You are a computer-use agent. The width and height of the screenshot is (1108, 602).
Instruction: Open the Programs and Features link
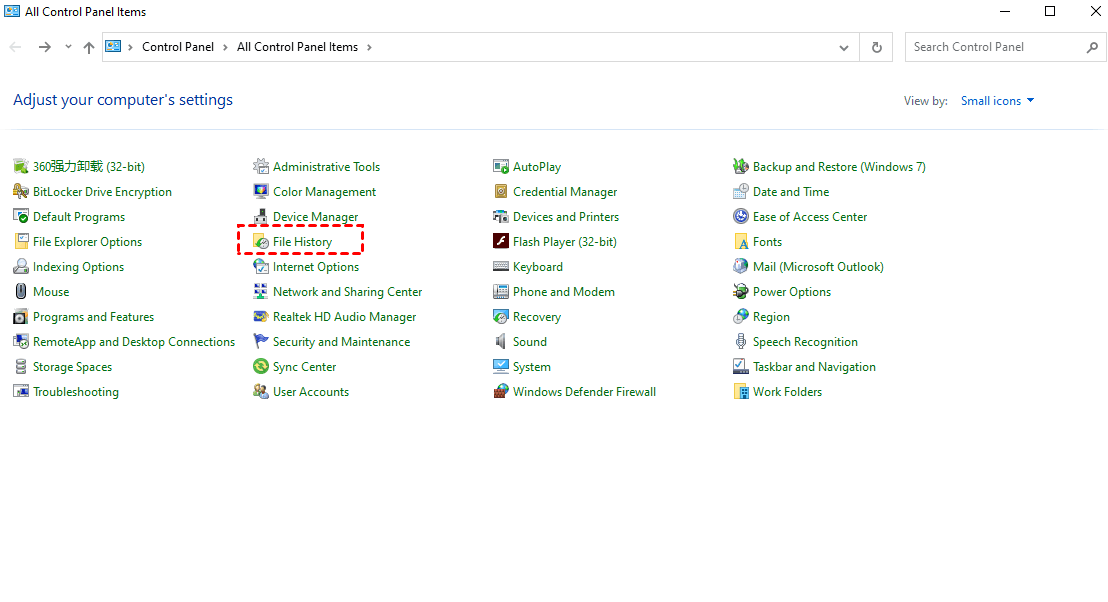(93, 317)
